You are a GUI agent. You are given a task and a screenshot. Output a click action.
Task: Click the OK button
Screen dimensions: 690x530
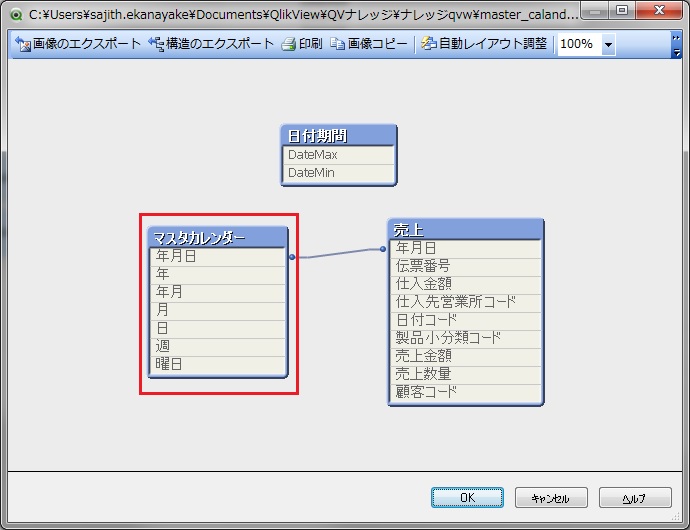click(467, 497)
